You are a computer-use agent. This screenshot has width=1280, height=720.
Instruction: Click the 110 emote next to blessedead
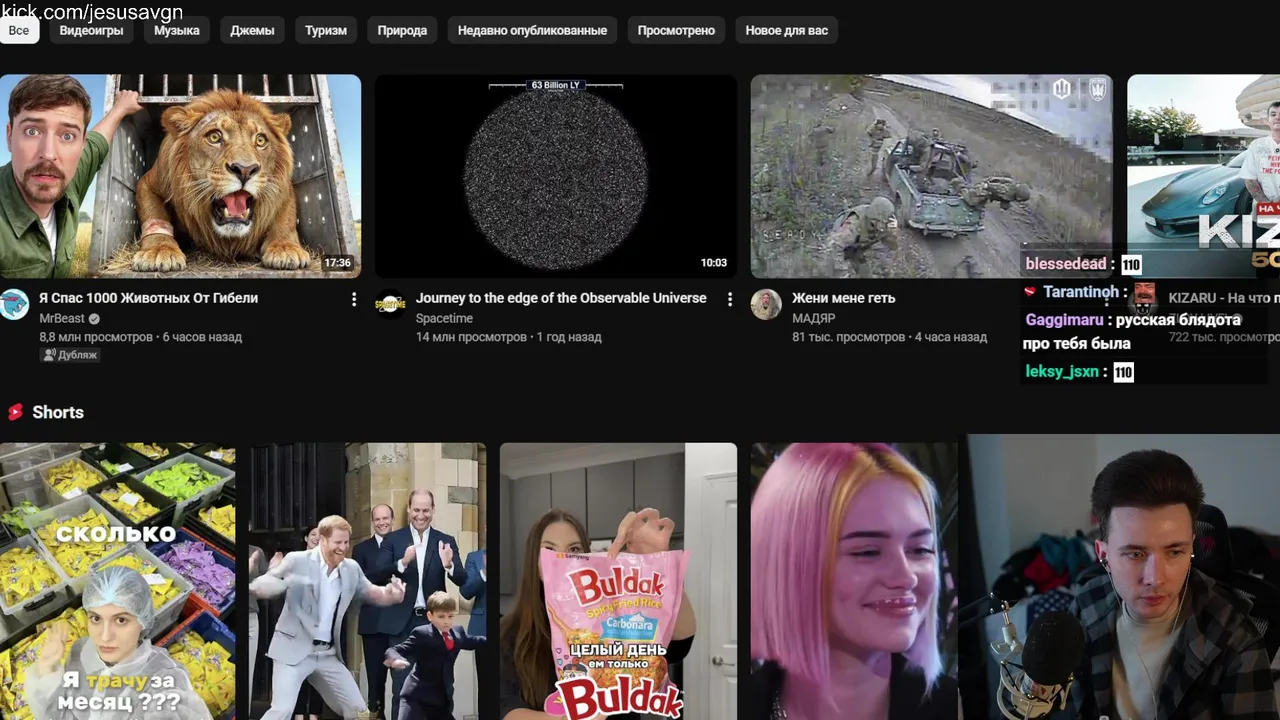pyautogui.click(x=1131, y=265)
